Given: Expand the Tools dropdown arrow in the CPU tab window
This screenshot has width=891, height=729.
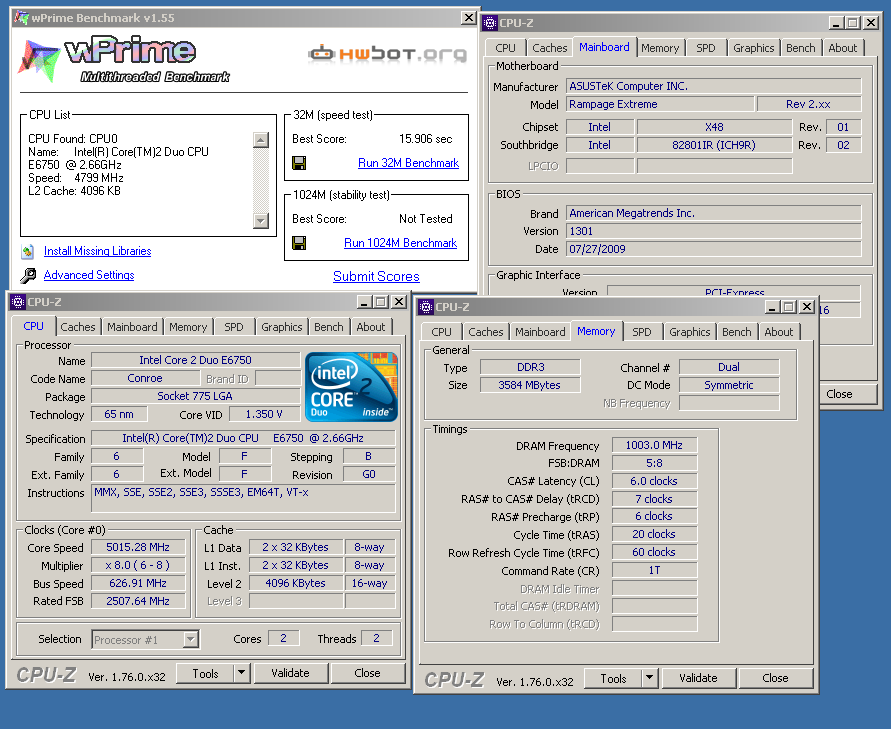Looking at the screenshot, I should pos(241,674).
